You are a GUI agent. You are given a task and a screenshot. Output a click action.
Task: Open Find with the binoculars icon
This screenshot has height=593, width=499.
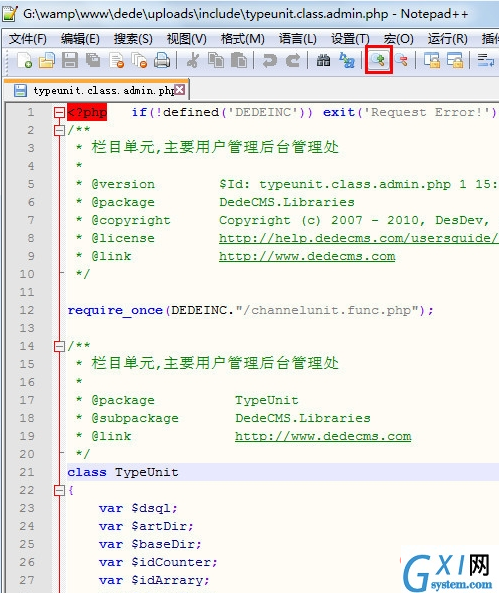click(323, 61)
